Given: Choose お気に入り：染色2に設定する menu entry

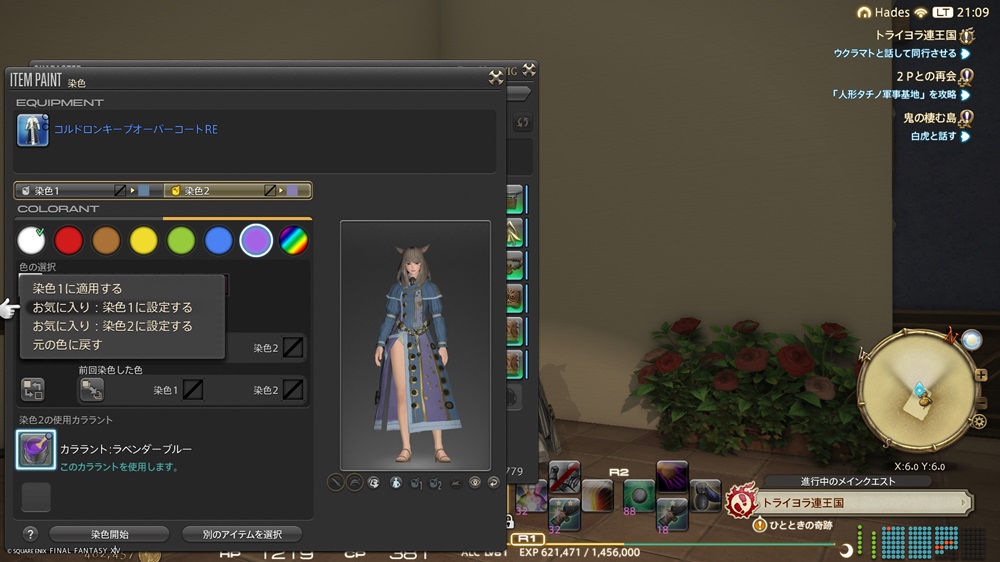Looking at the screenshot, I should point(112,326).
